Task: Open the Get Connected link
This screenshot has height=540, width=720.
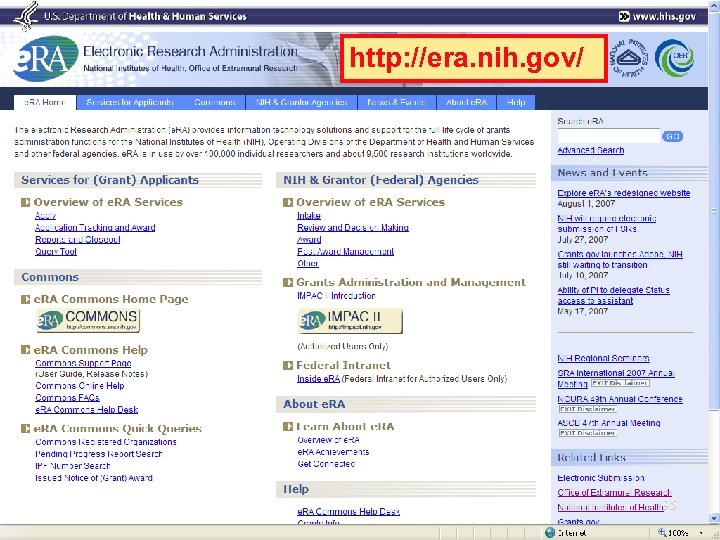Action: pyautogui.click(x=326, y=464)
